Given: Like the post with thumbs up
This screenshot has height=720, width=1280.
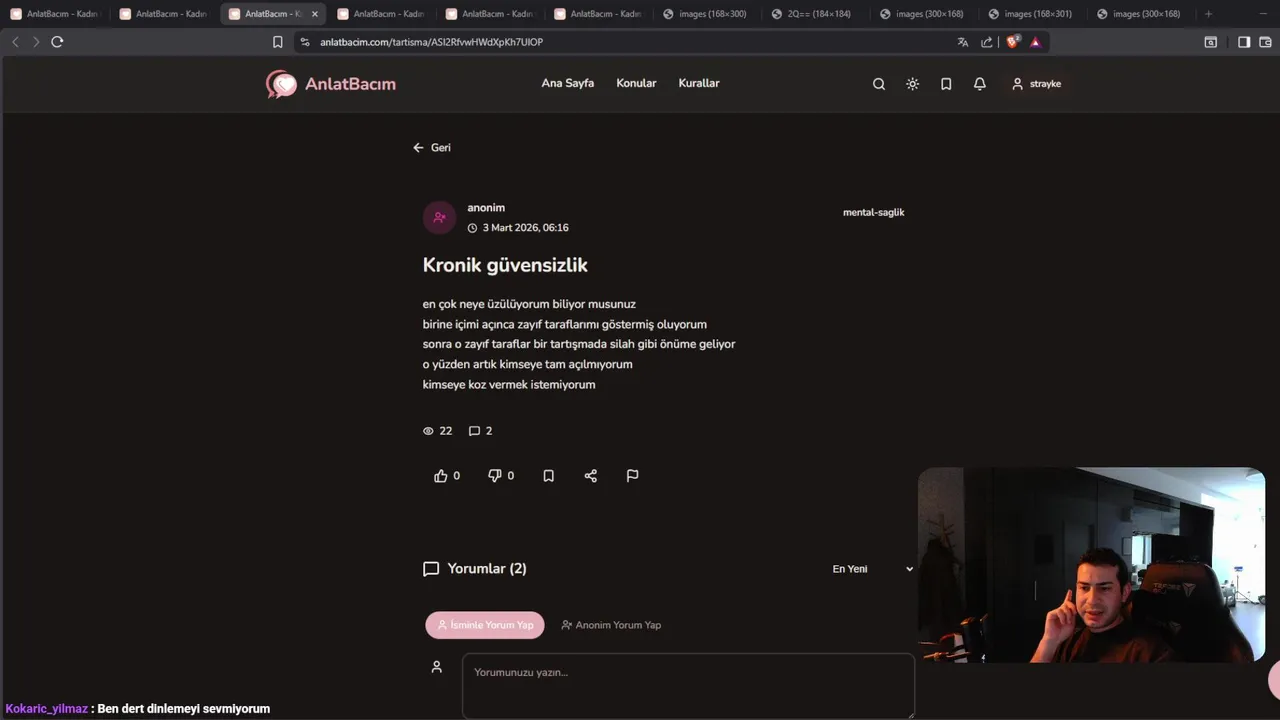Looking at the screenshot, I should [447, 476].
